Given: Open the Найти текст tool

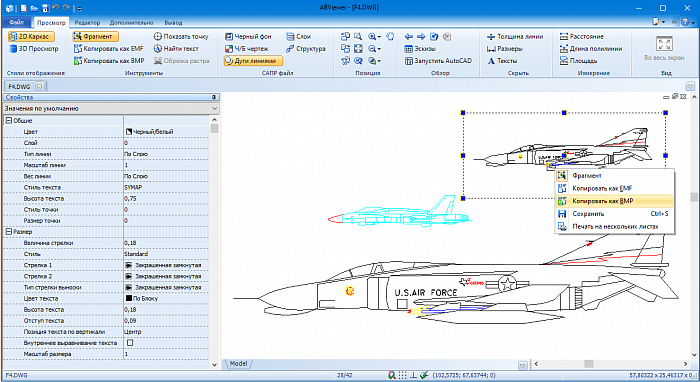Looking at the screenshot, I should [176, 49].
